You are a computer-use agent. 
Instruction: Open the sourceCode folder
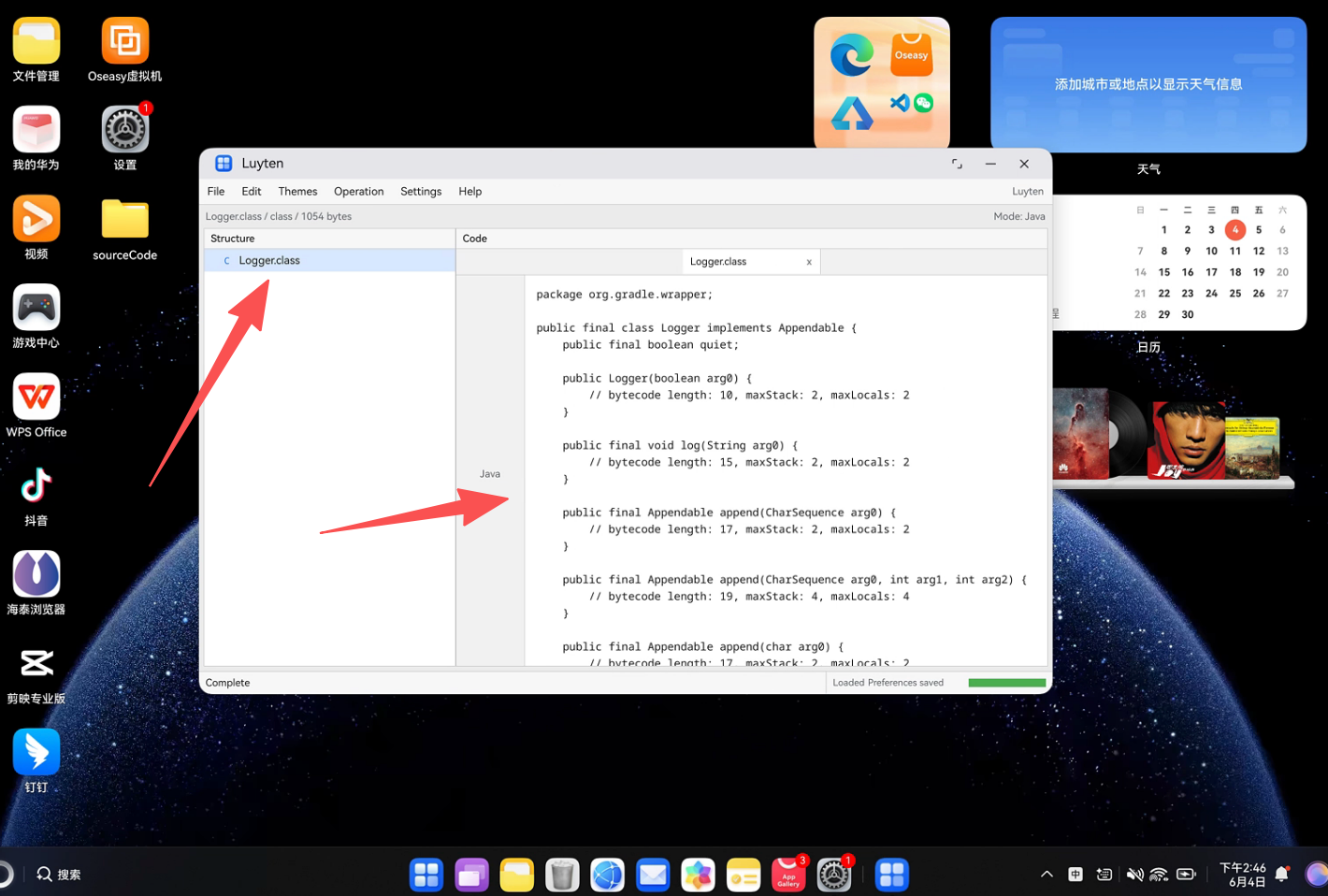[x=125, y=229]
